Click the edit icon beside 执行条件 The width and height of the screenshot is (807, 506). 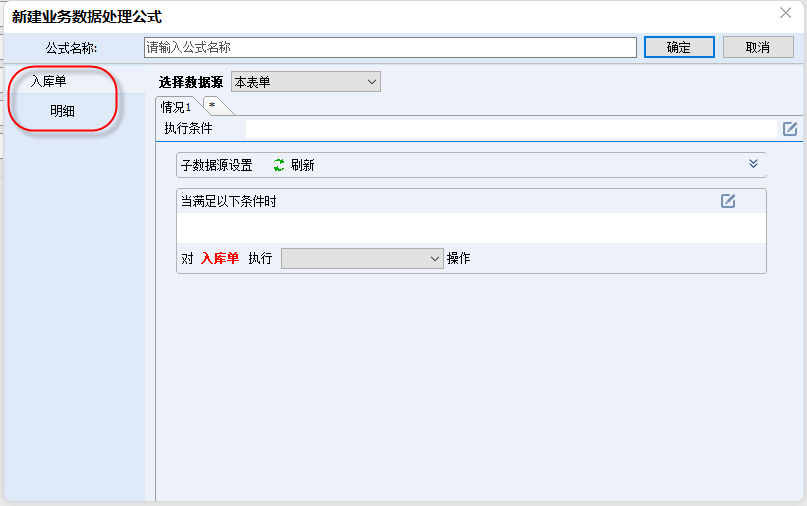click(x=790, y=129)
